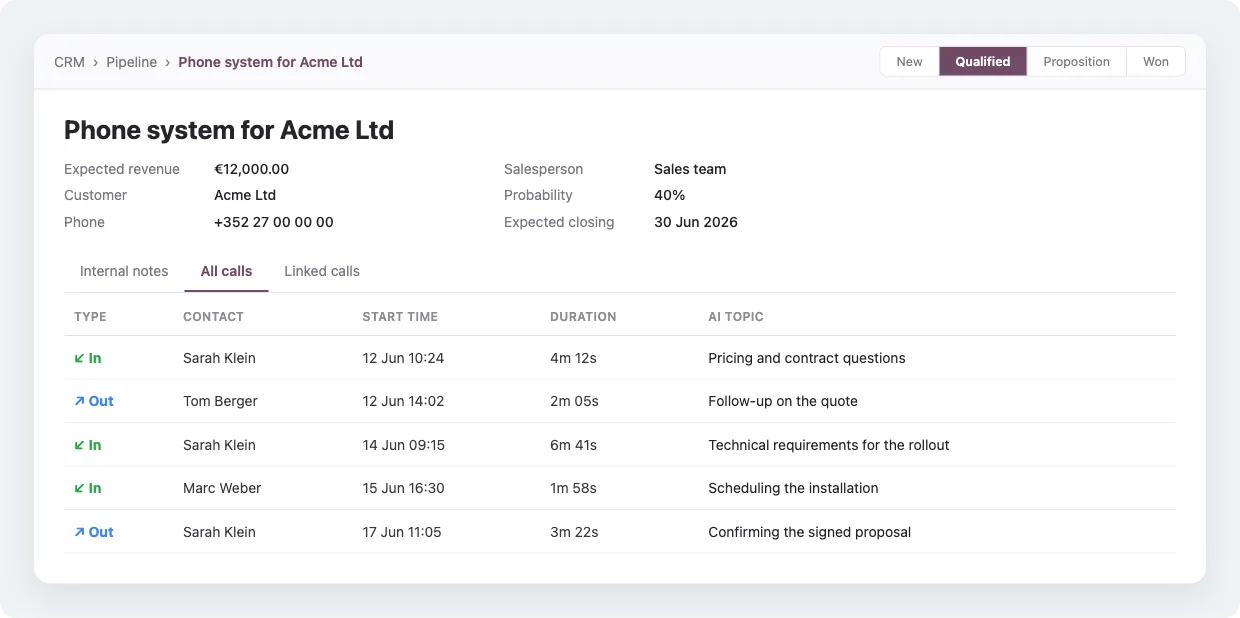Screen dimensions: 1240x618
Task: Click Sarah Klein in 14 Jun 09:15 row
Action: point(219,445)
